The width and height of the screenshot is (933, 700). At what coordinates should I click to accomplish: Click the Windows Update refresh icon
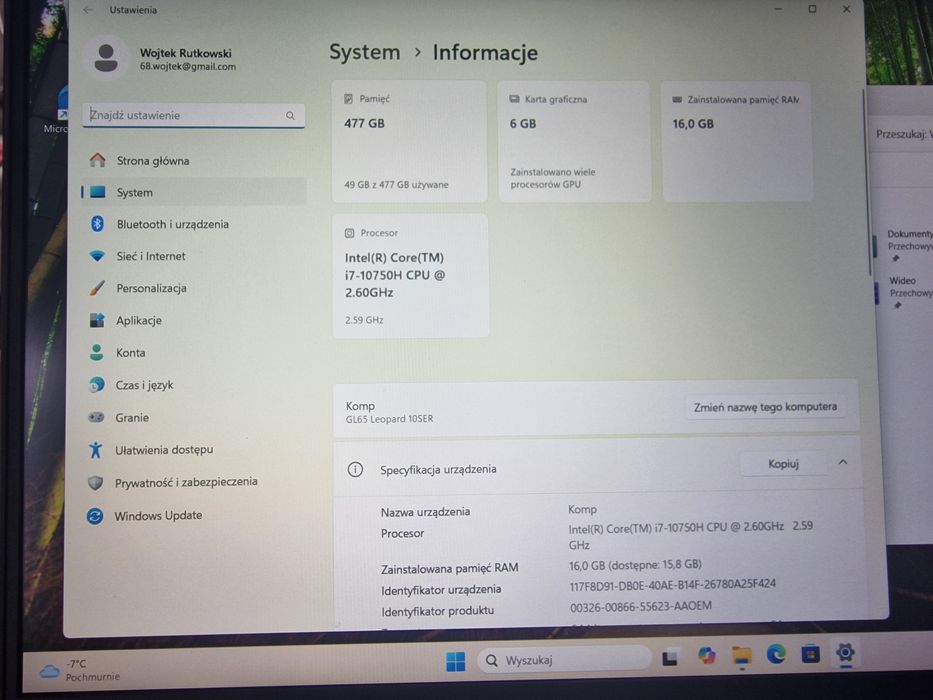pos(95,516)
